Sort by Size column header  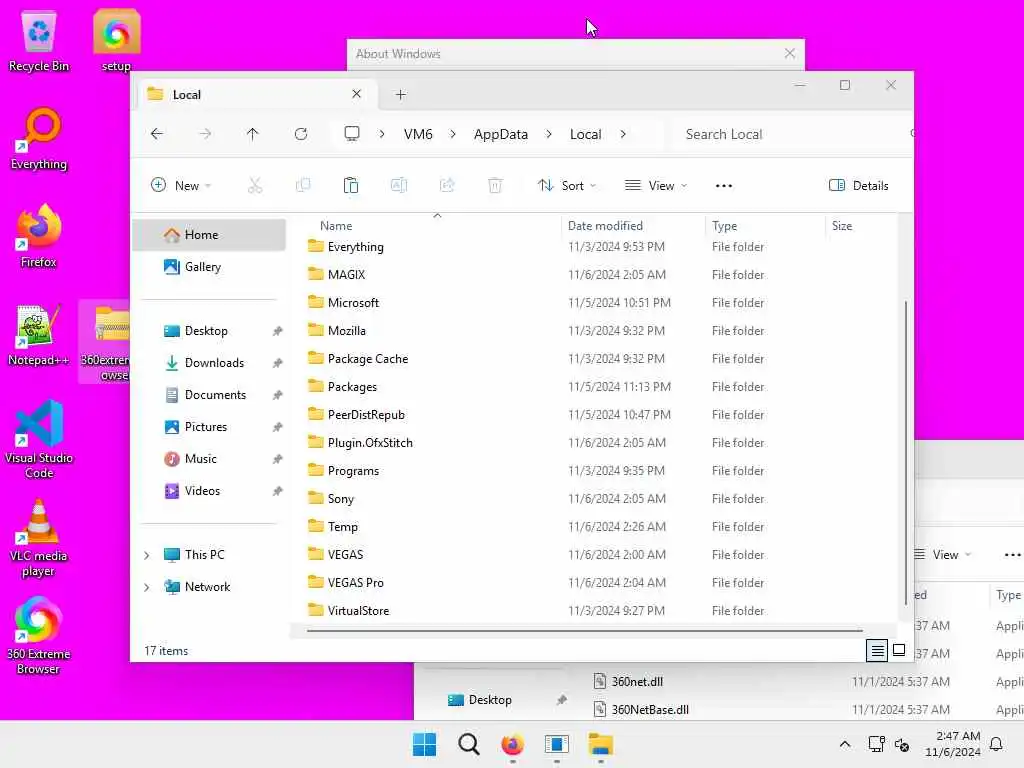[x=842, y=226]
